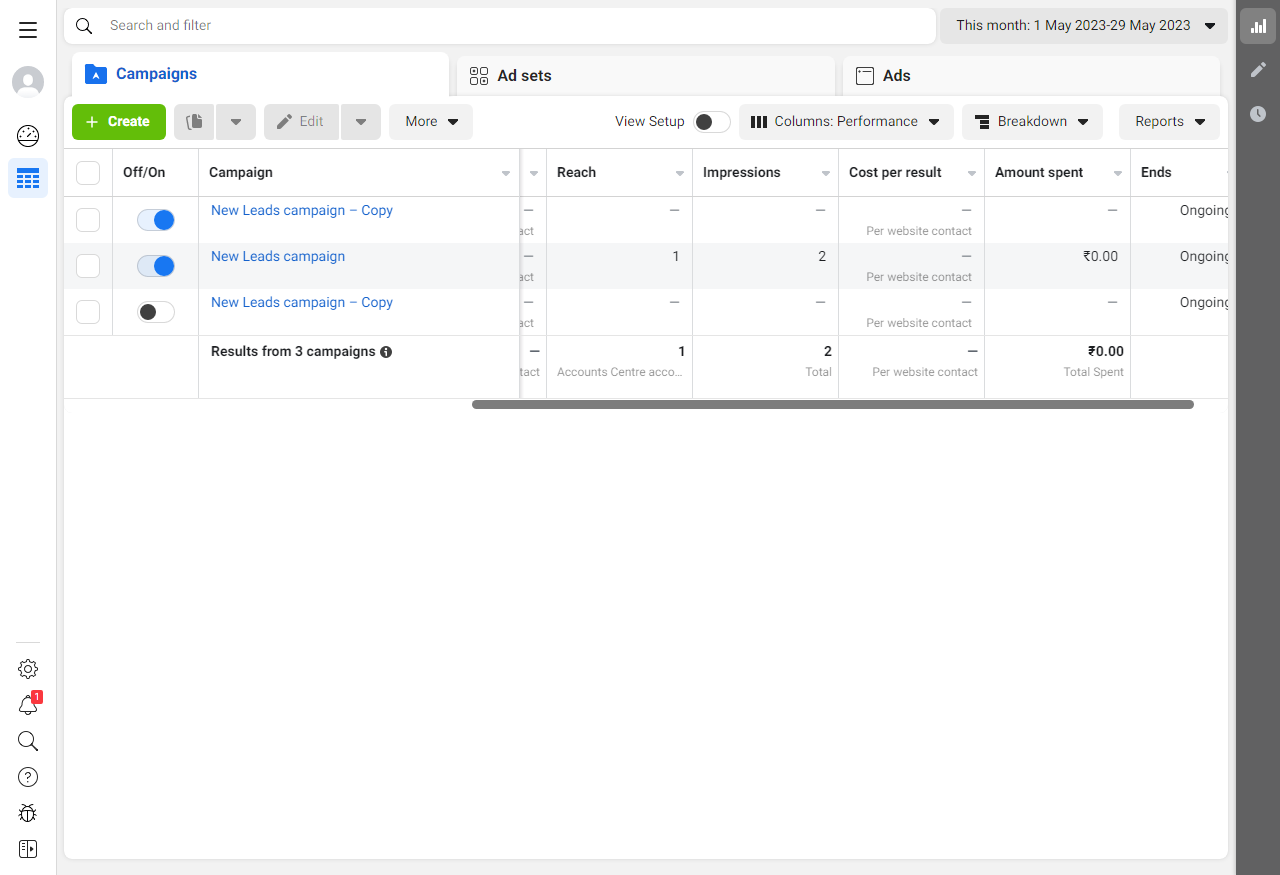Turn off first New Leads campaign – Copy toggle
The height and width of the screenshot is (875, 1280).
tap(156, 220)
